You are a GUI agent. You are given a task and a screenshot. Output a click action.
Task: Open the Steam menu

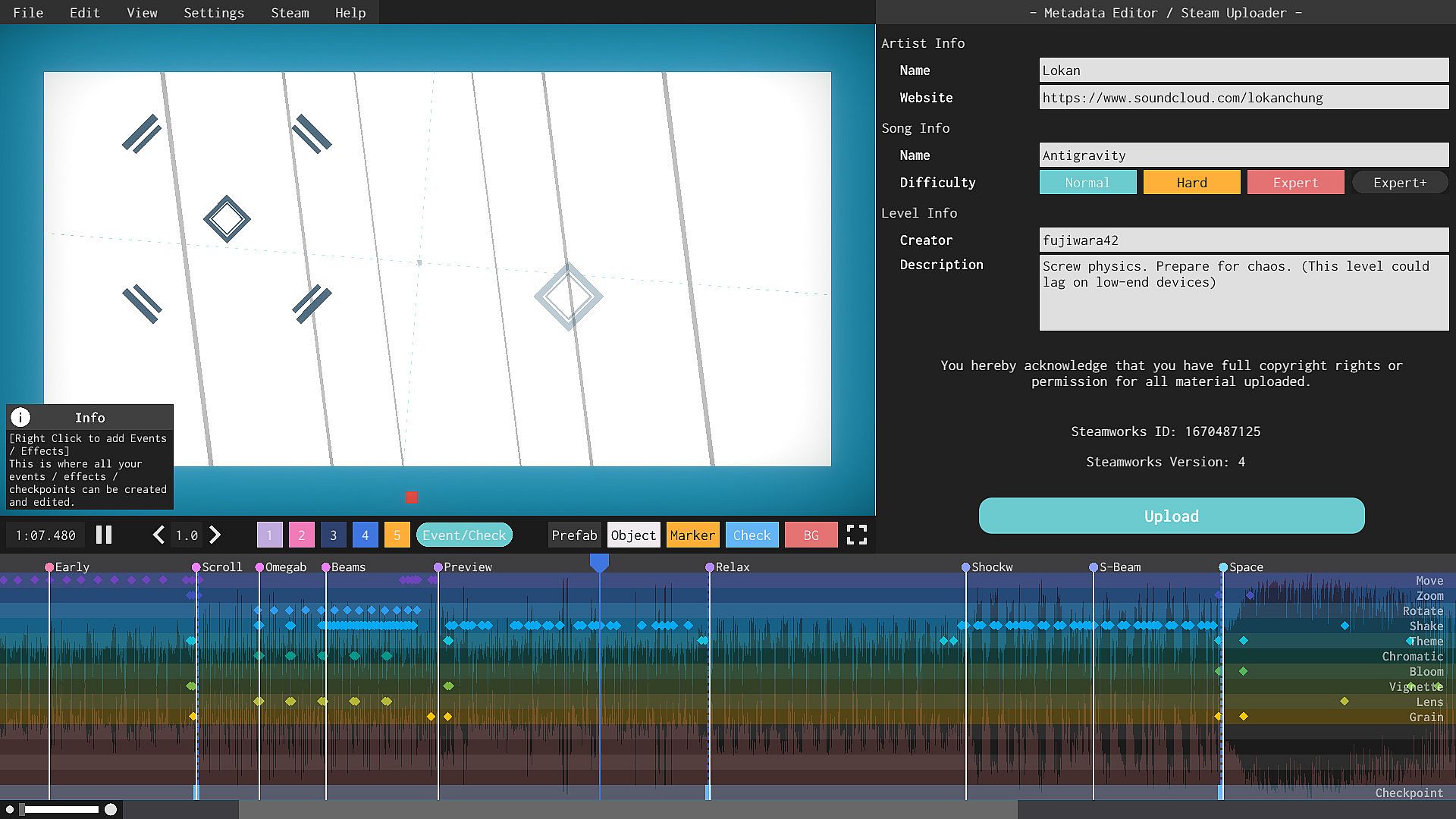tap(290, 13)
